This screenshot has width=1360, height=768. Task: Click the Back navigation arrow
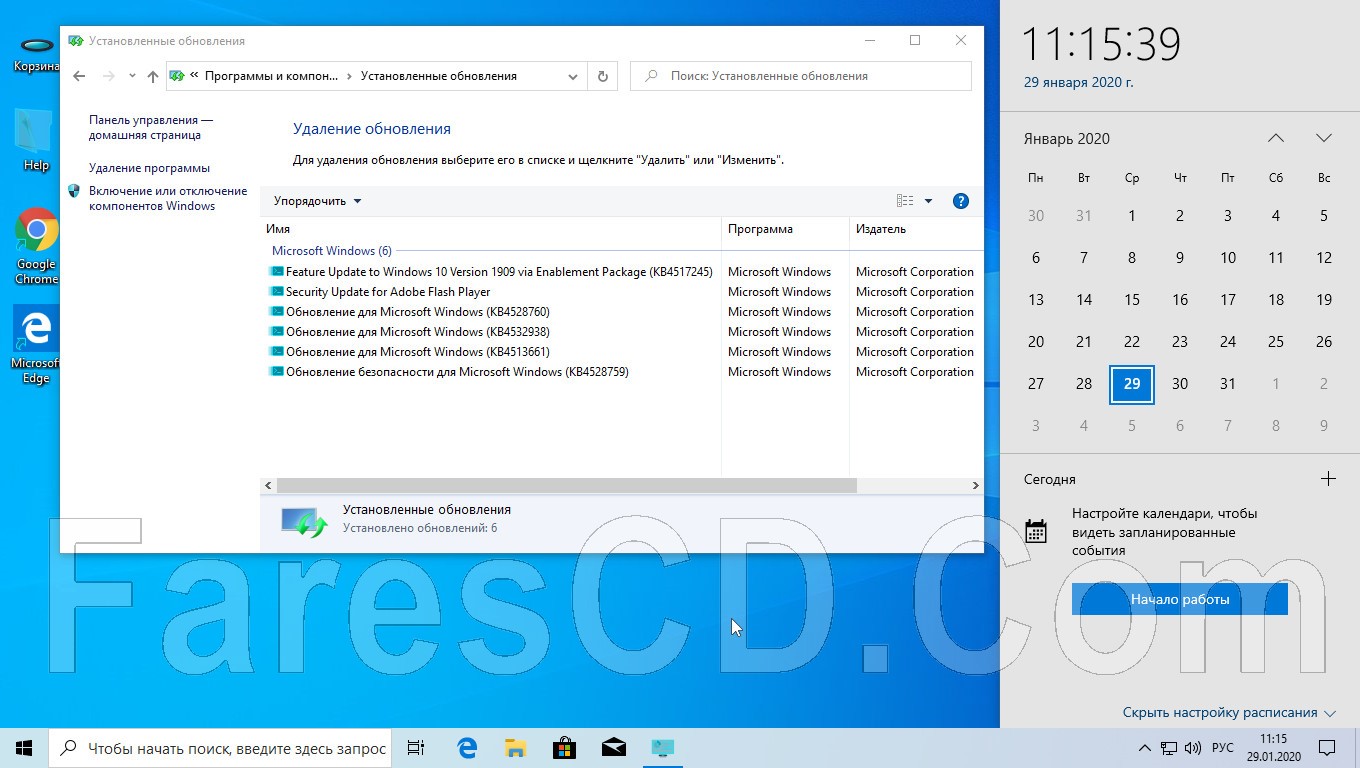pyautogui.click(x=80, y=76)
